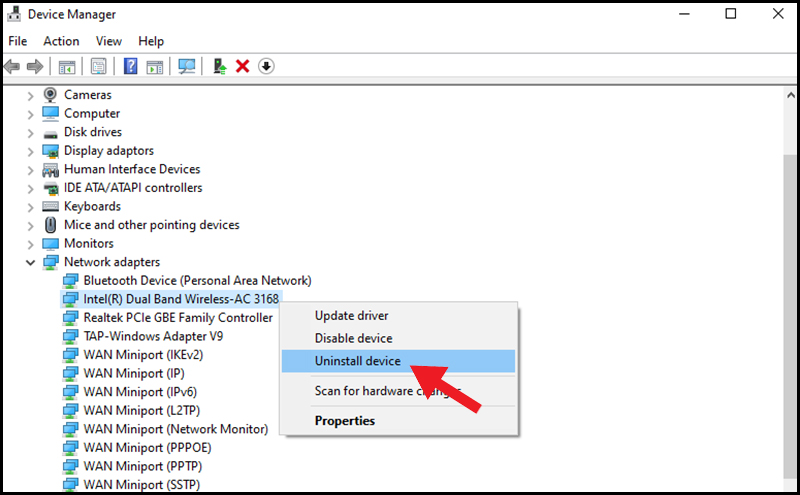Image resolution: width=800 pixels, height=495 pixels.
Task: Expand the Keyboards category
Action: pyautogui.click(x=30, y=207)
